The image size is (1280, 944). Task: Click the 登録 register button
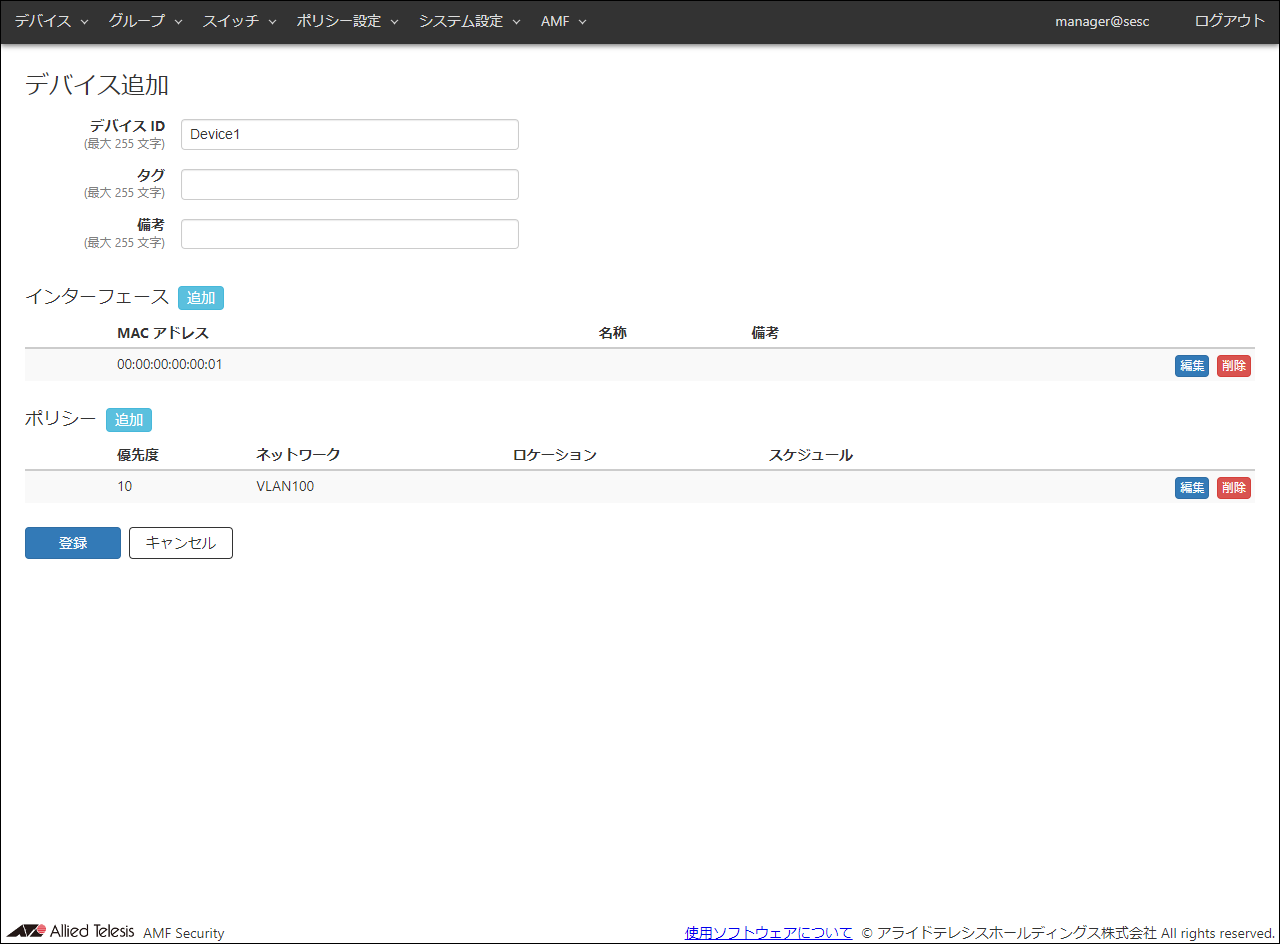pyautogui.click(x=73, y=543)
